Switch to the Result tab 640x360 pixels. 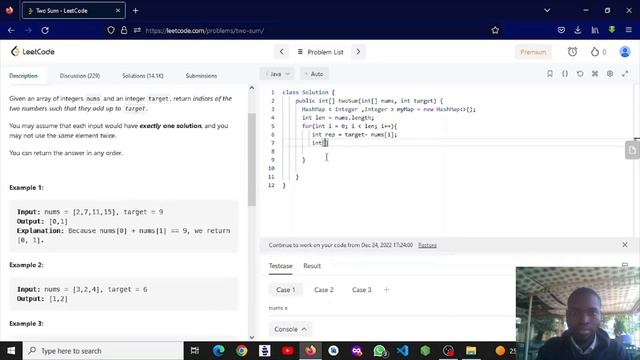(312, 266)
